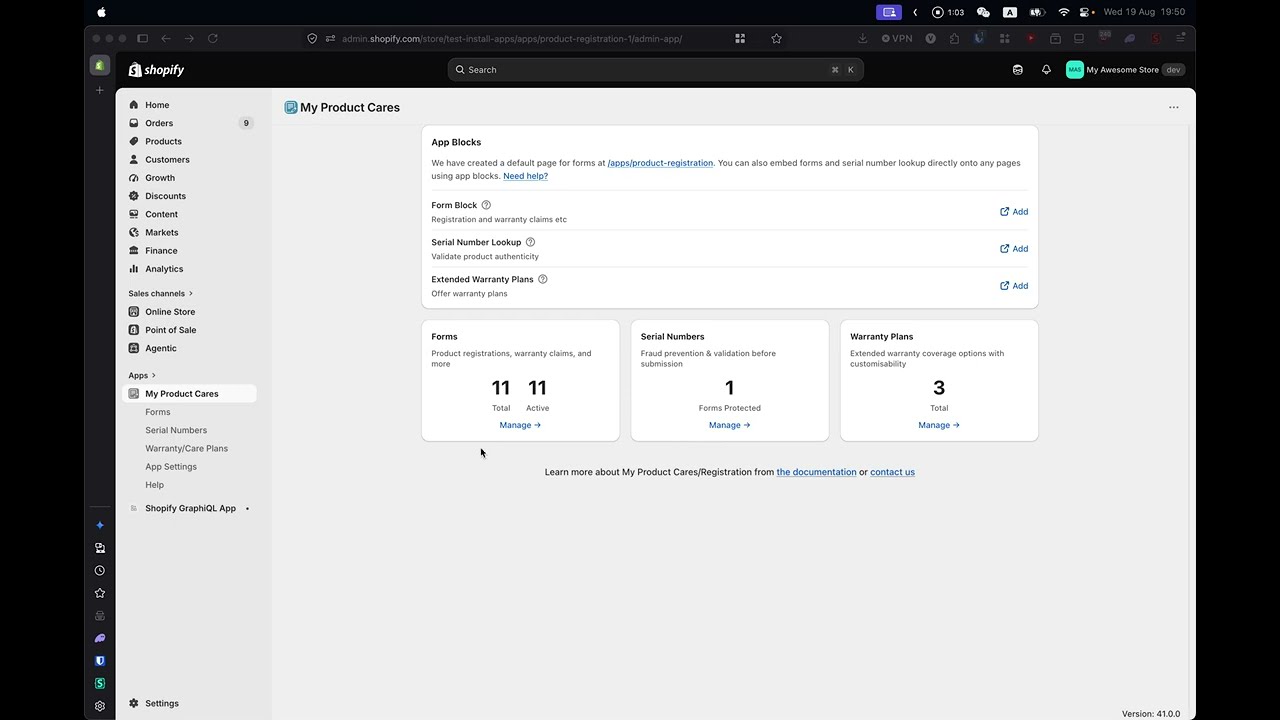Click the VPN indicator in browser toolbar

click(x=897, y=38)
